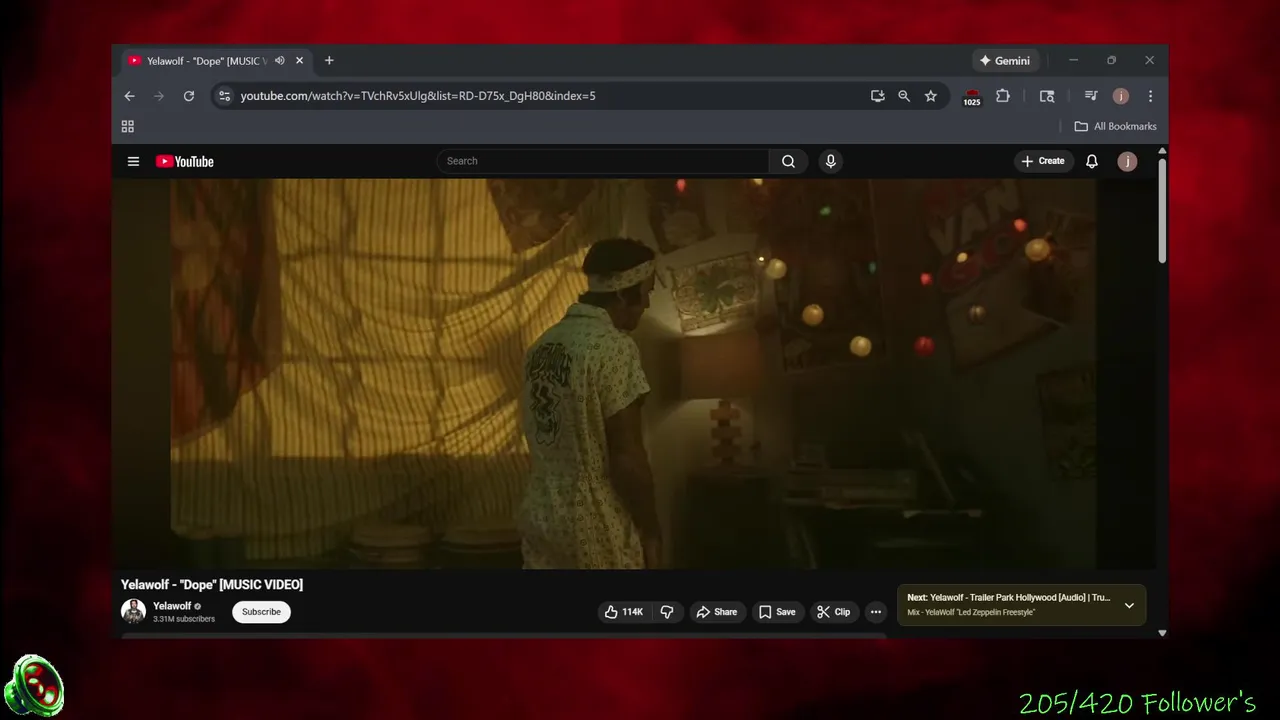Open the media controls icon in toolbar
Viewport: 1280px width, 720px height.
(x=1091, y=96)
